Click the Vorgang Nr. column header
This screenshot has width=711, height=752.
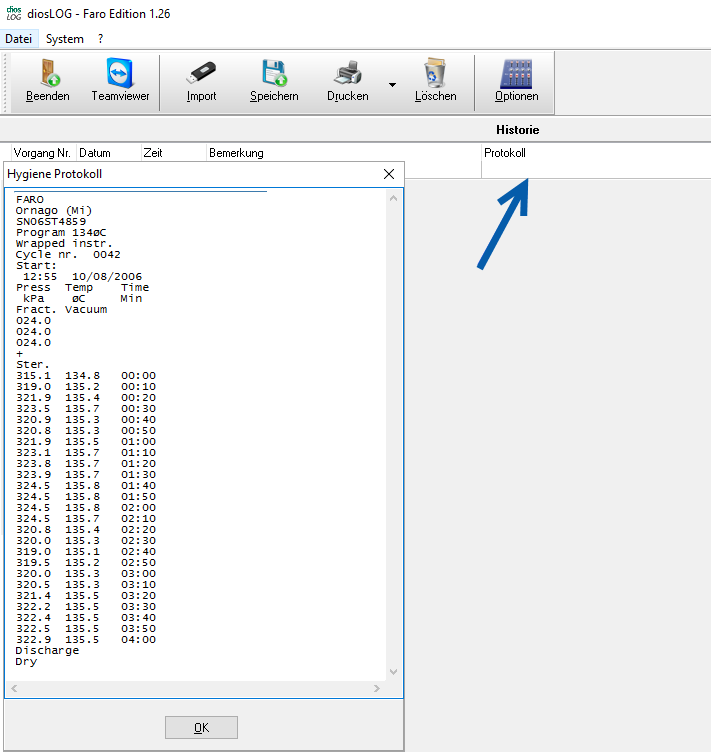40,153
